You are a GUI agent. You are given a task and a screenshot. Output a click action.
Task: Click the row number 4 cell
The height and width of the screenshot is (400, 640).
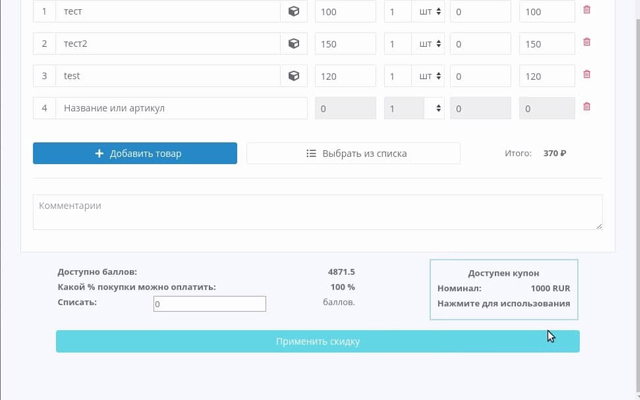[44, 108]
